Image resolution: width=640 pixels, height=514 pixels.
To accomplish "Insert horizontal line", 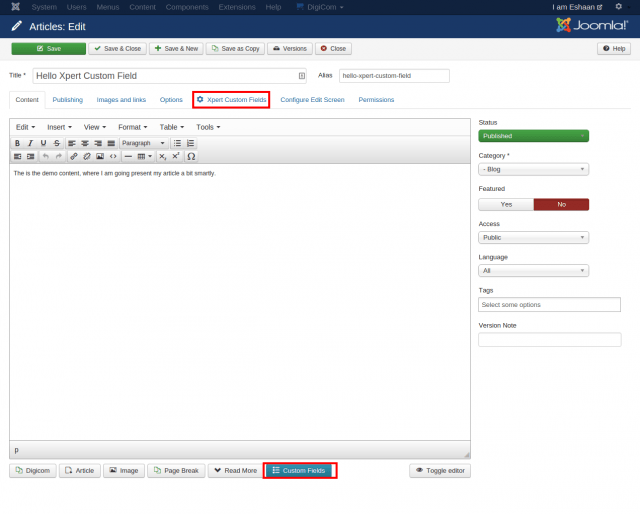I will pos(128,156).
